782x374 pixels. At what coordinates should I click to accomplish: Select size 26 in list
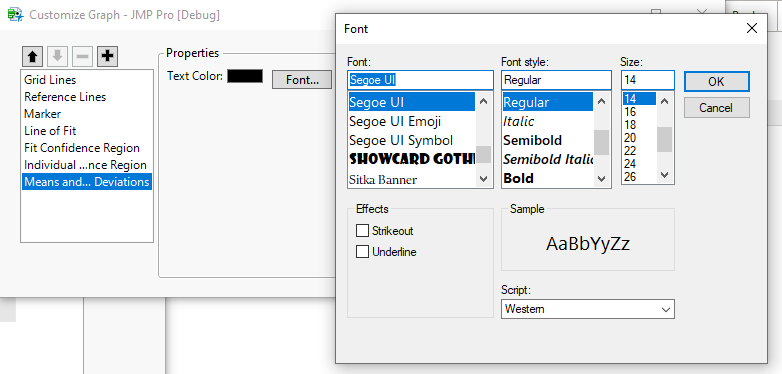[x=639, y=177]
